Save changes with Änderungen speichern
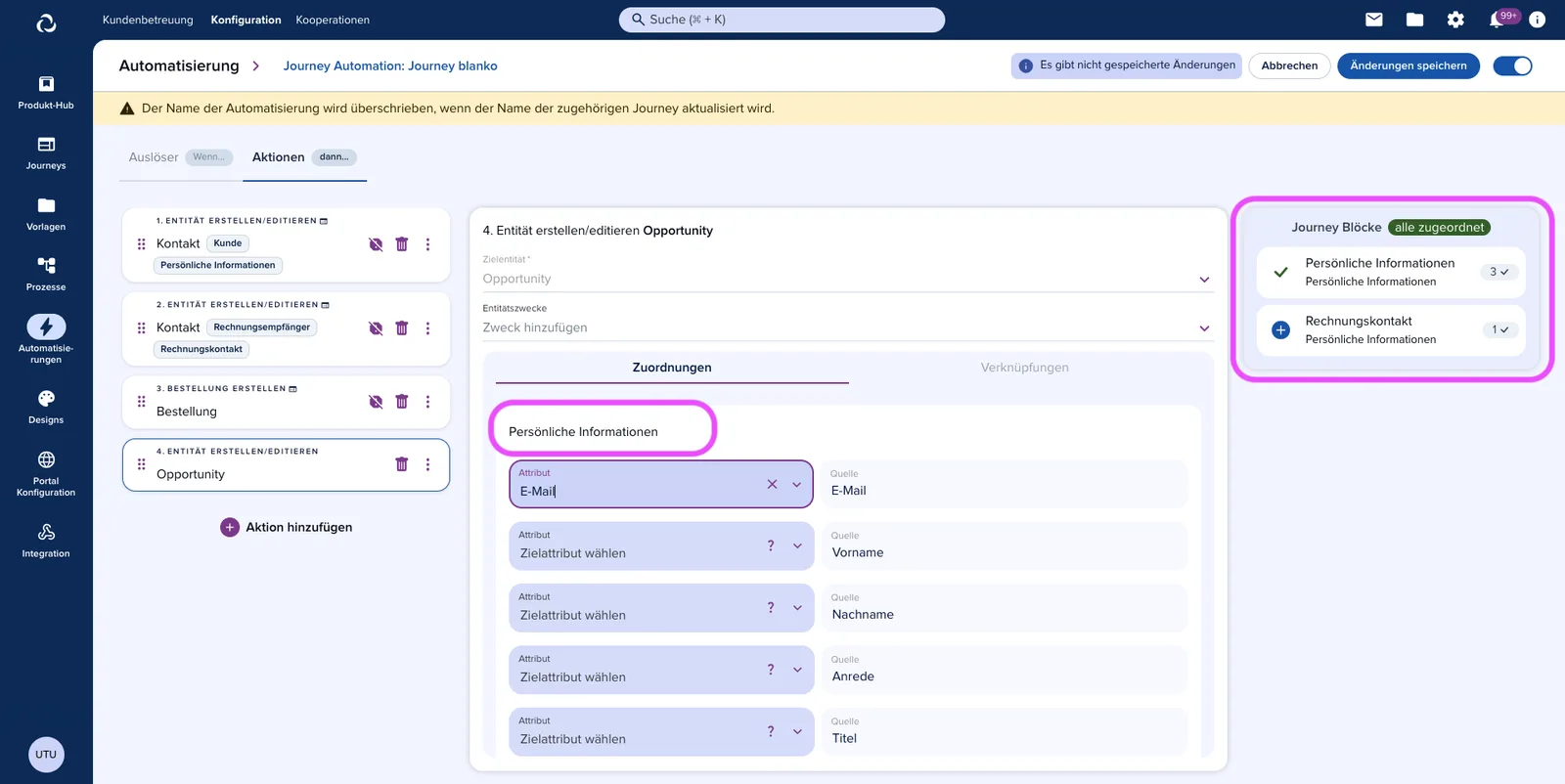Image resolution: width=1565 pixels, height=784 pixels. 1408,65
